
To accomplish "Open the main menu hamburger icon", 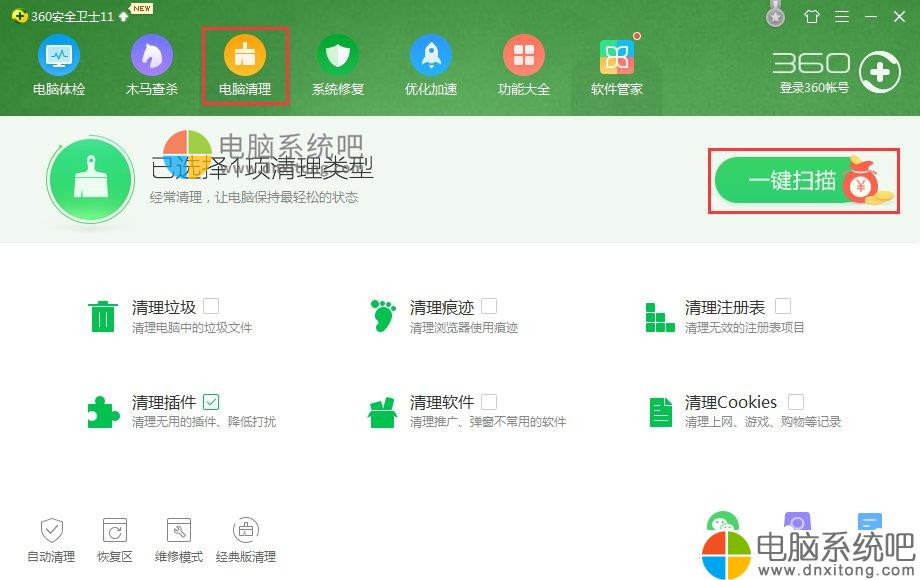I will 842,16.
